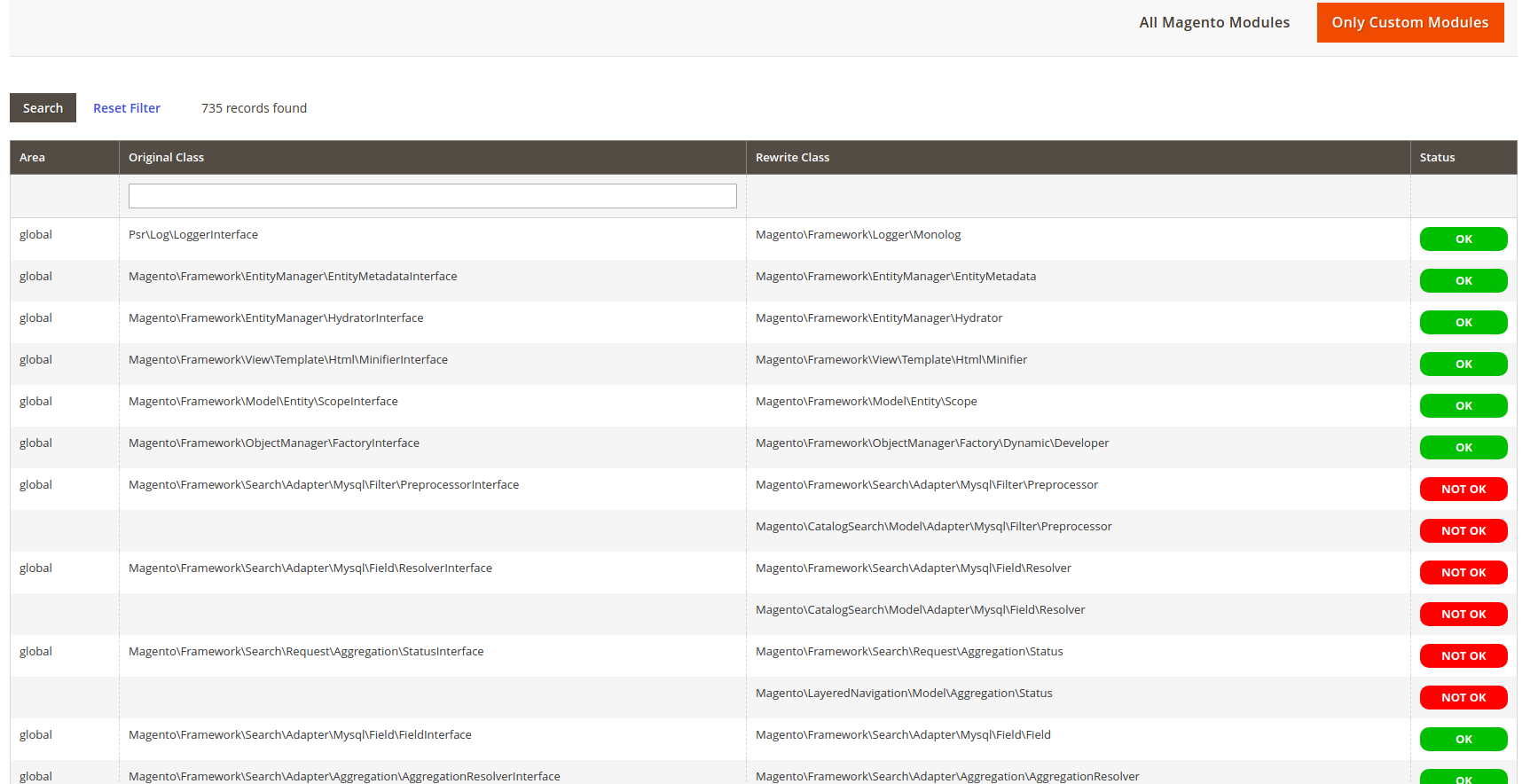Click OK status for Hydrator row
This screenshot has height=784, width=1538.
(1463, 323)
